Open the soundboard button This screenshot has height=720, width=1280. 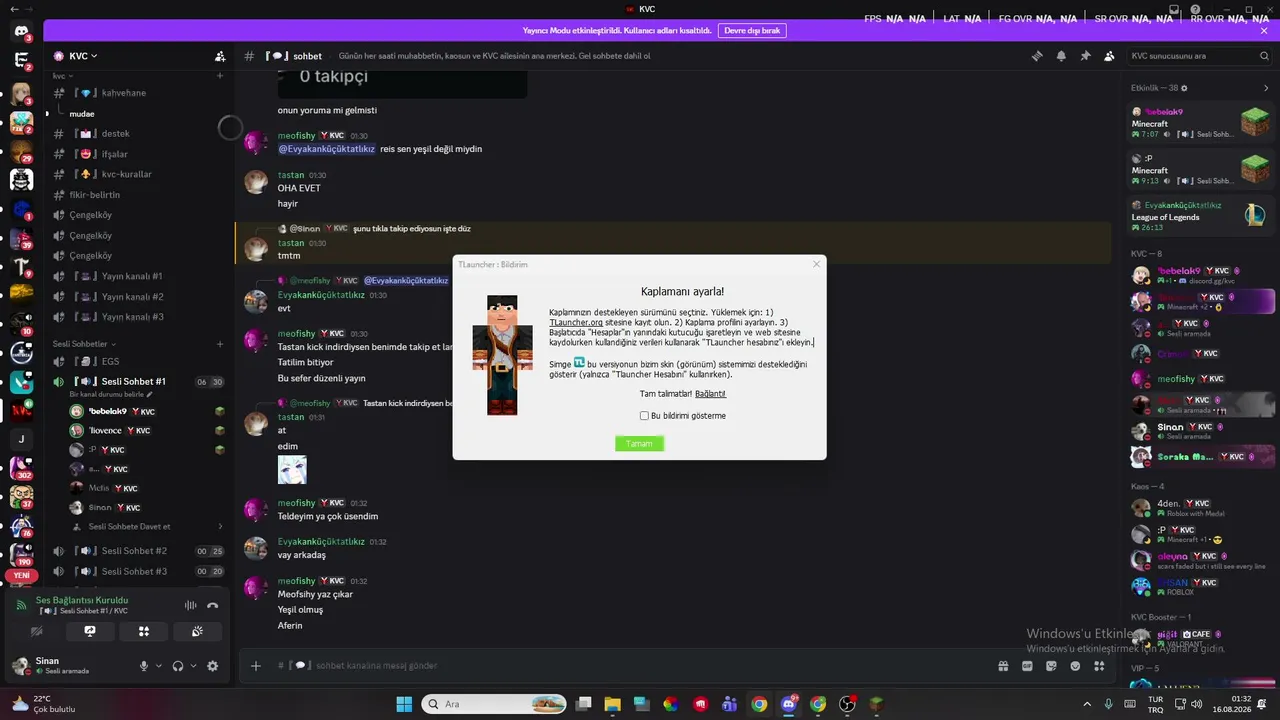pyautogui.click(x=198, y=631)
